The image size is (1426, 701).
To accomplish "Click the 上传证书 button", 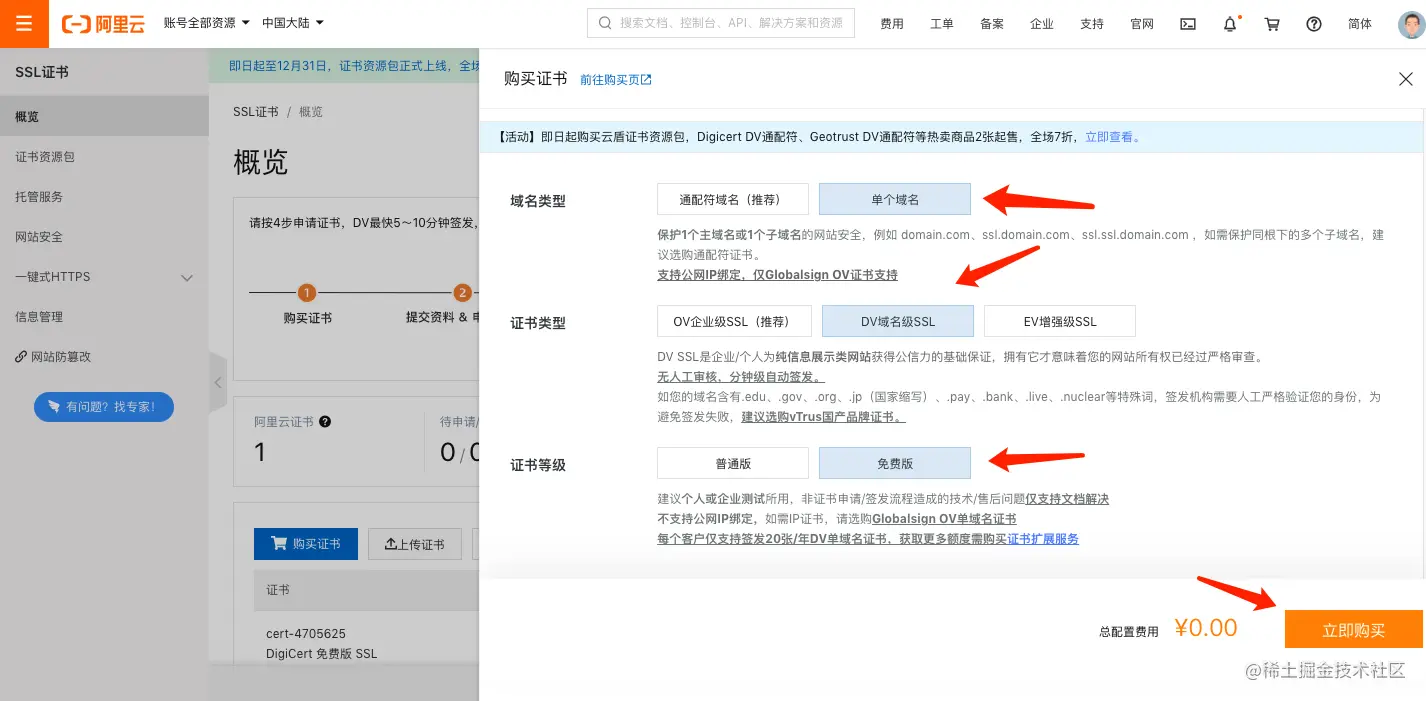I will 415,543.
